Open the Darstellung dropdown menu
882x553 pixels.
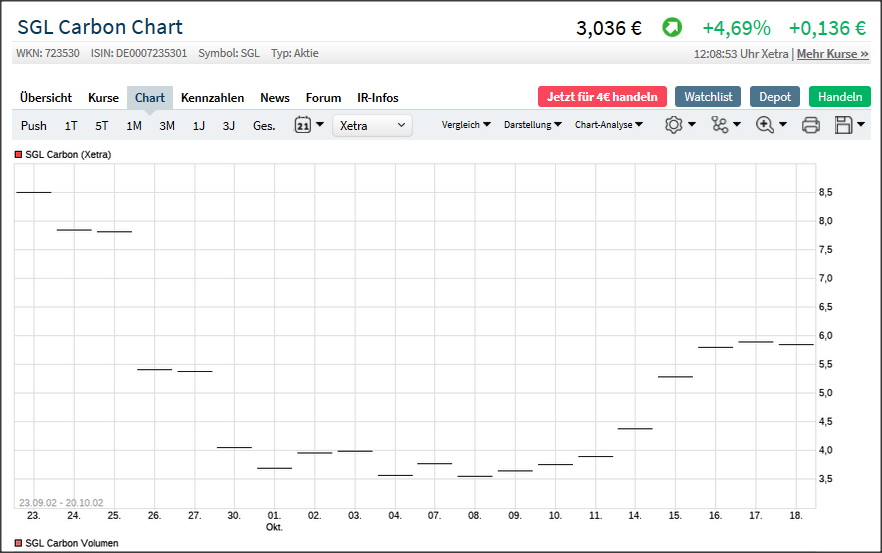[533, 125]
